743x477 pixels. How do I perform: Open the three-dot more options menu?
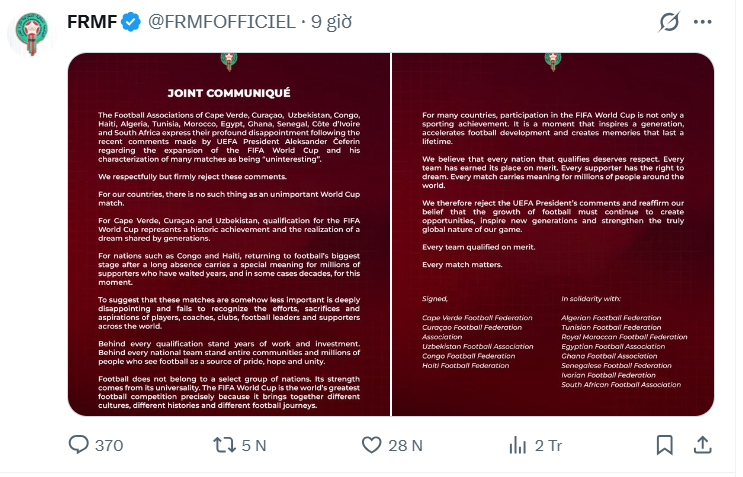702,22
